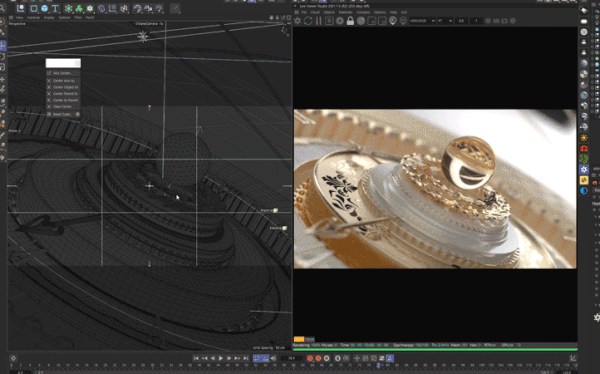Click the red icon in right icon column
The width and height of the screenshot is (600, 374).
[x=584, y=148]
